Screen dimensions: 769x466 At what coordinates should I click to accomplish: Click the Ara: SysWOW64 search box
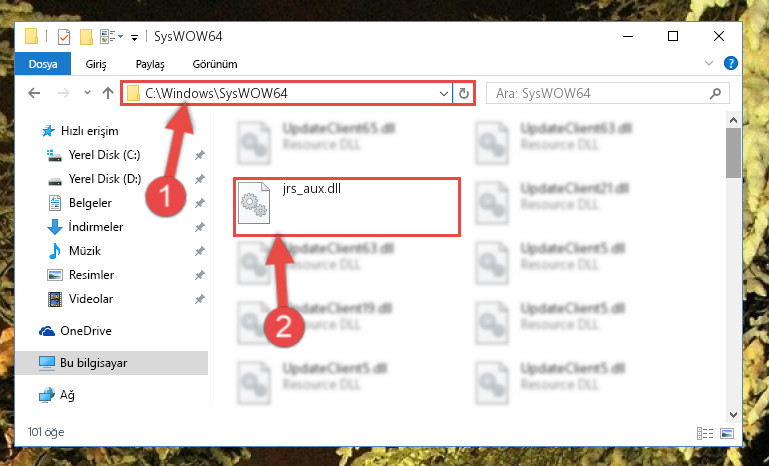(608, 93)
